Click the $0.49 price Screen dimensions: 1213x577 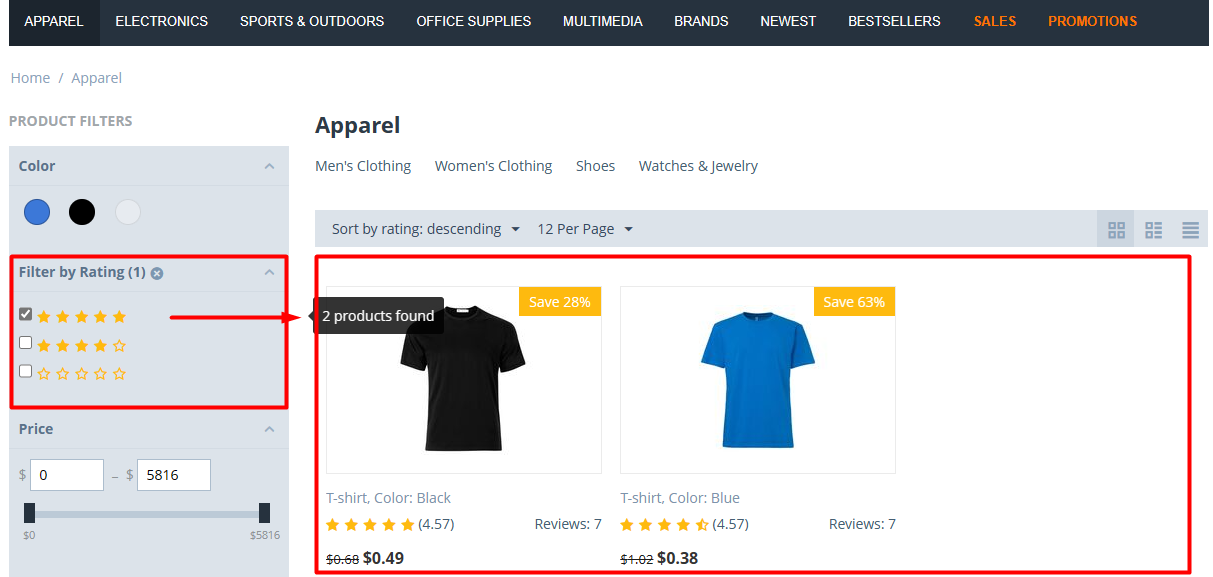tap(384, 558)
